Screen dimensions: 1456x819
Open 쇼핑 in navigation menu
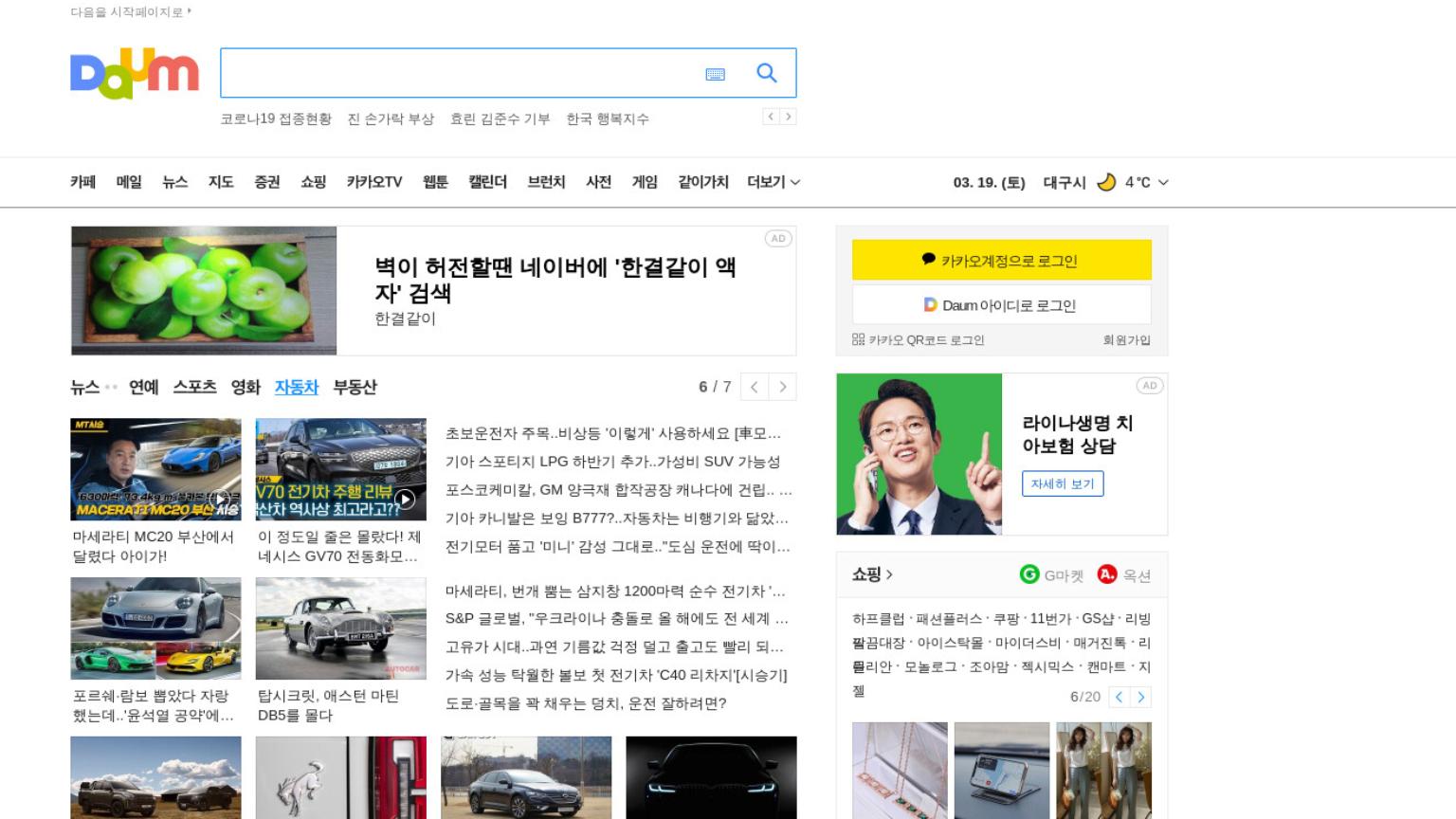tap(314, 182)
